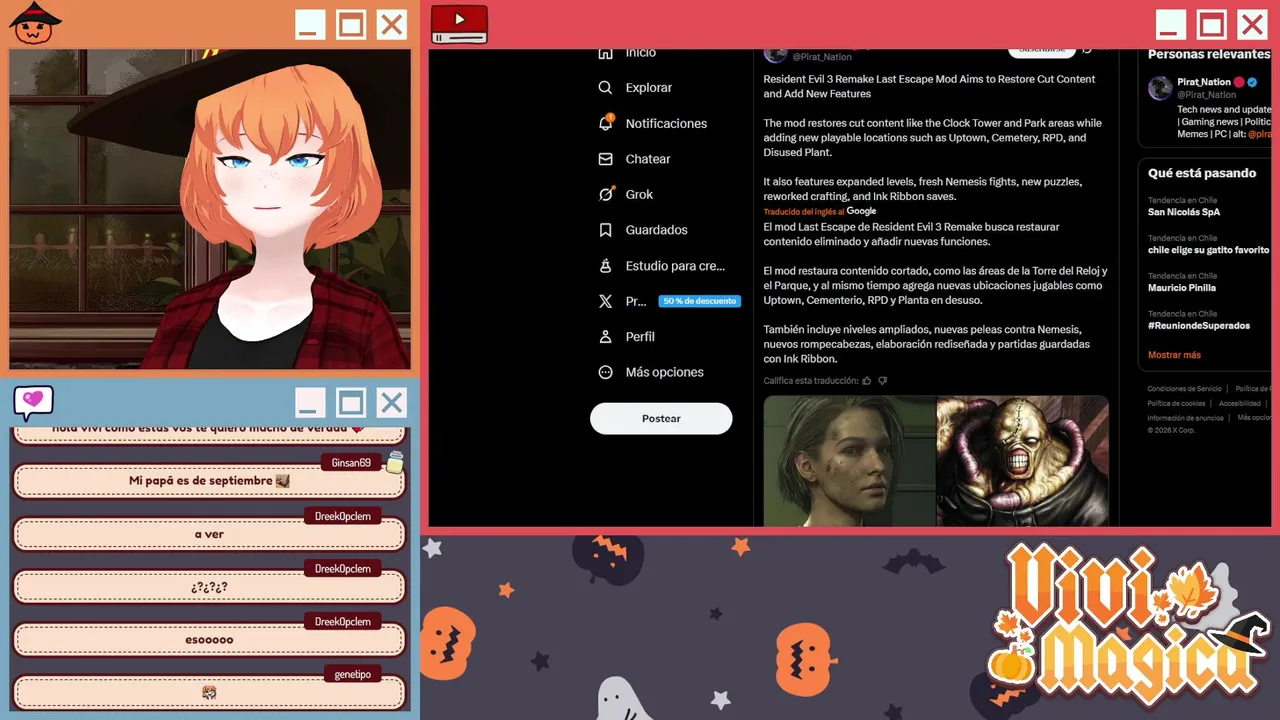Click the Postear button

[x=661, y=419]
